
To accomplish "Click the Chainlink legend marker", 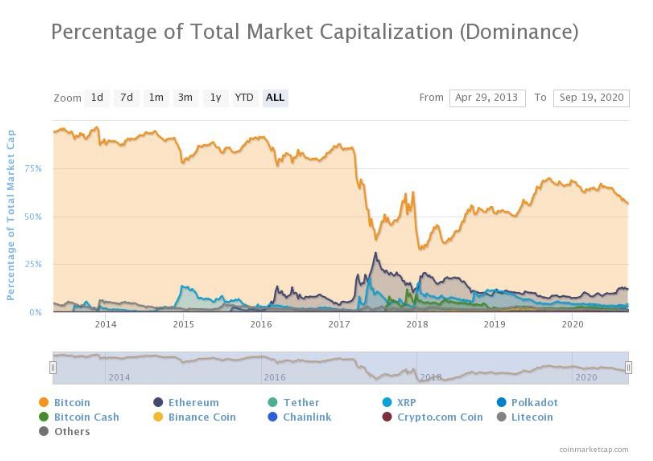I will coord(274,417).
